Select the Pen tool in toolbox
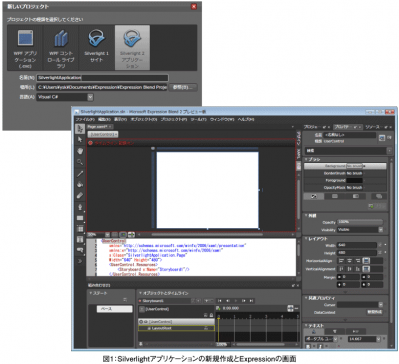 click(x=80, y=207)
